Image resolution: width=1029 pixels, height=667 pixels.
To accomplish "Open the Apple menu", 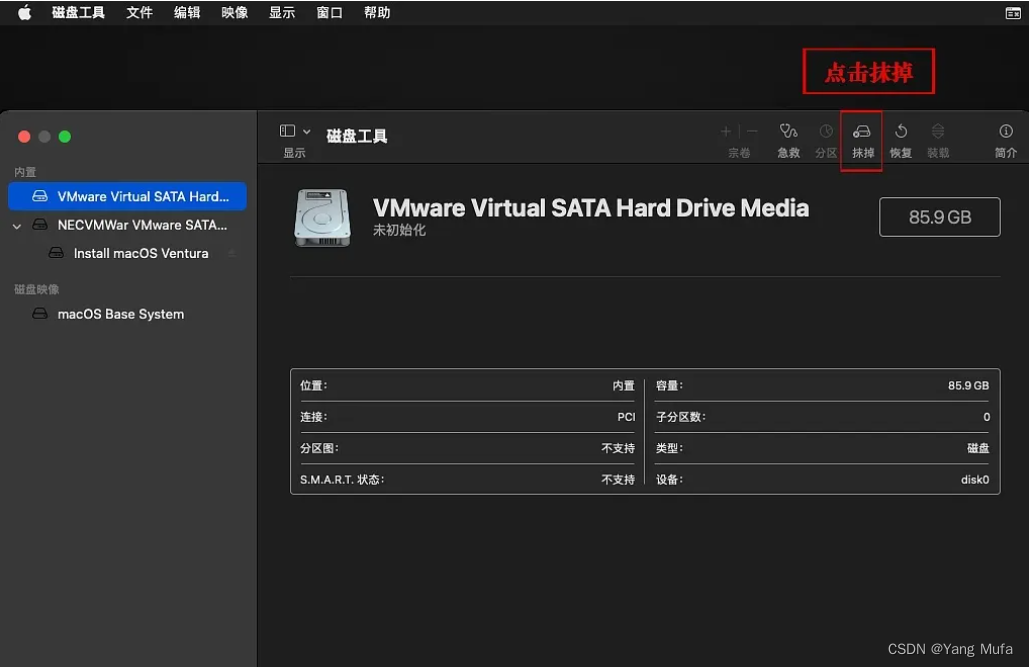I will [x=24, y=12].
